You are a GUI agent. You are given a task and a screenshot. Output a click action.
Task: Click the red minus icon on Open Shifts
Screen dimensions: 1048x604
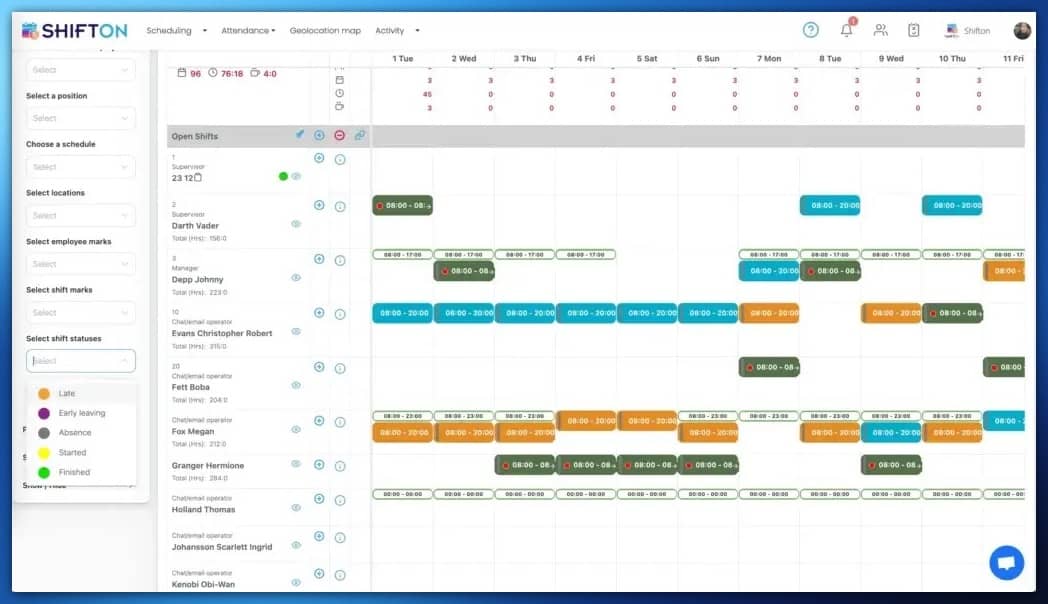coord(340,135)
